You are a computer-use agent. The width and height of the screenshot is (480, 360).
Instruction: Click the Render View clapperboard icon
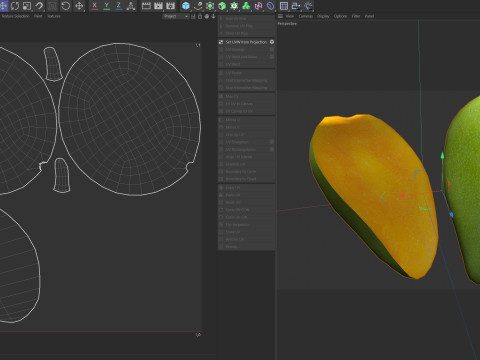pos(146,6)
